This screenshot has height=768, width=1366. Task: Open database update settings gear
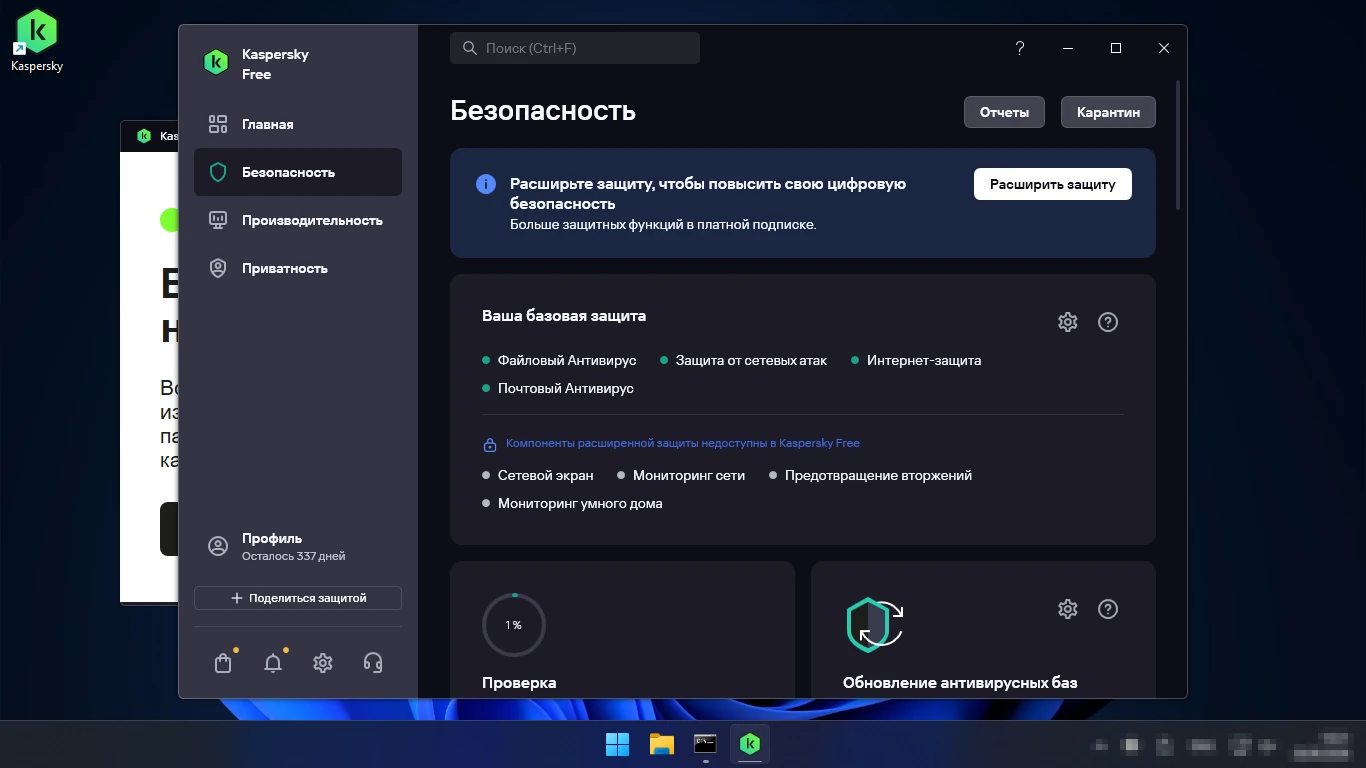coord(1068,609)
